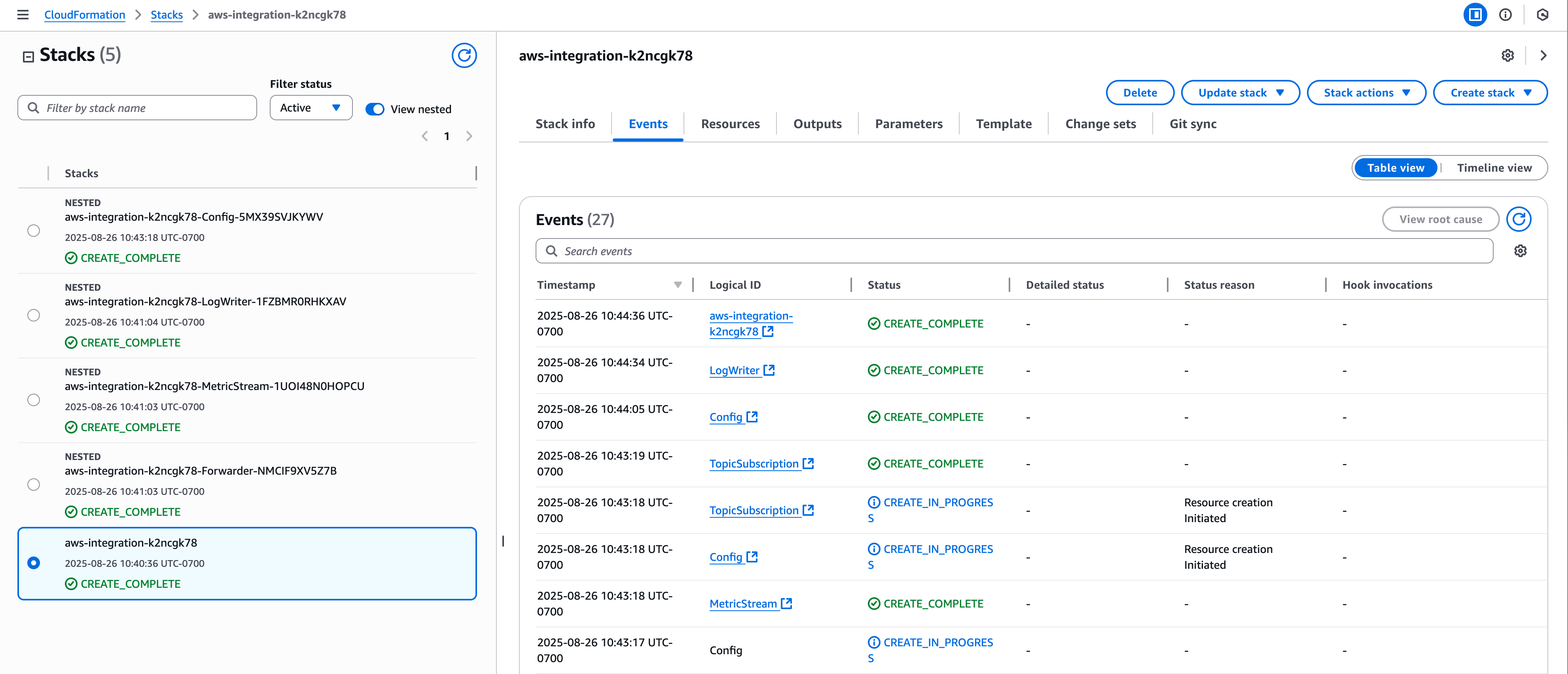
Task: Click the Delete button
Action: coord(1140,93)
